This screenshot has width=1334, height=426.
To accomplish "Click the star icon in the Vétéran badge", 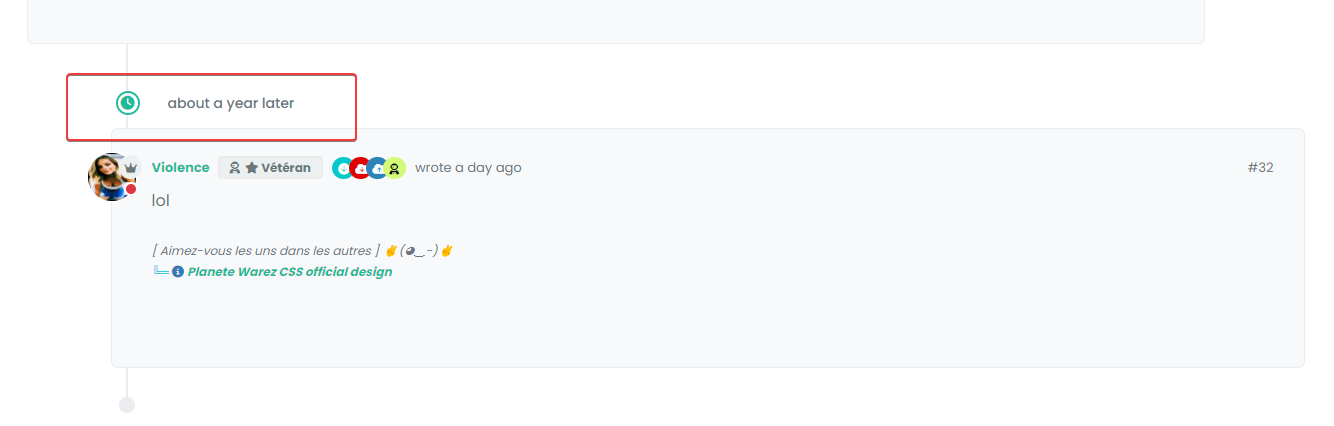I will pyautogui.click(x=252, y=168).
